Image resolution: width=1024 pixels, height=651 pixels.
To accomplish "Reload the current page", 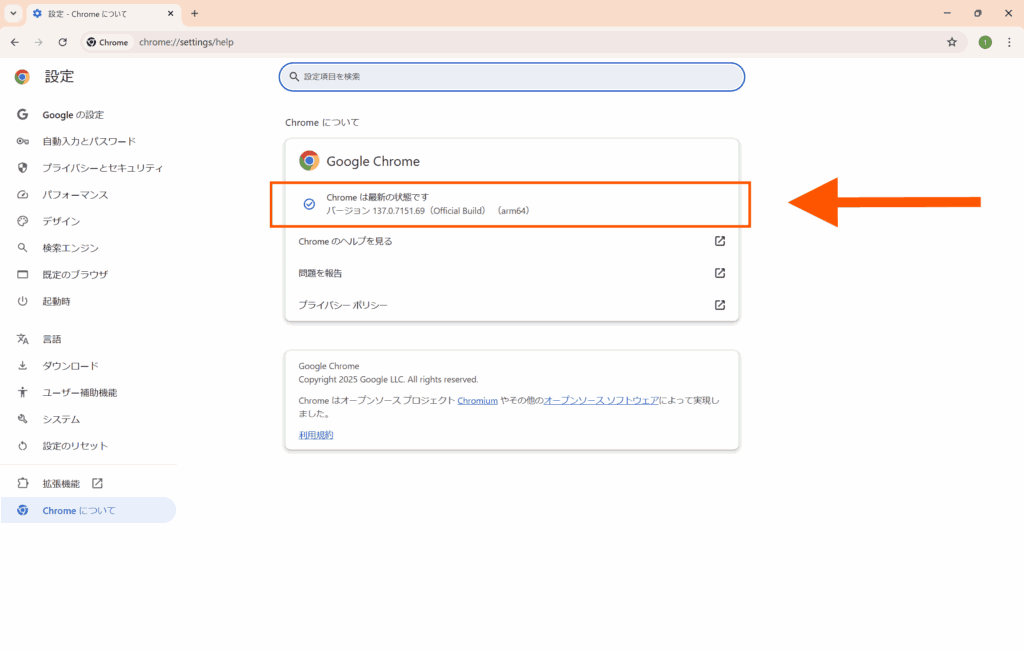I will pos(63,42).
